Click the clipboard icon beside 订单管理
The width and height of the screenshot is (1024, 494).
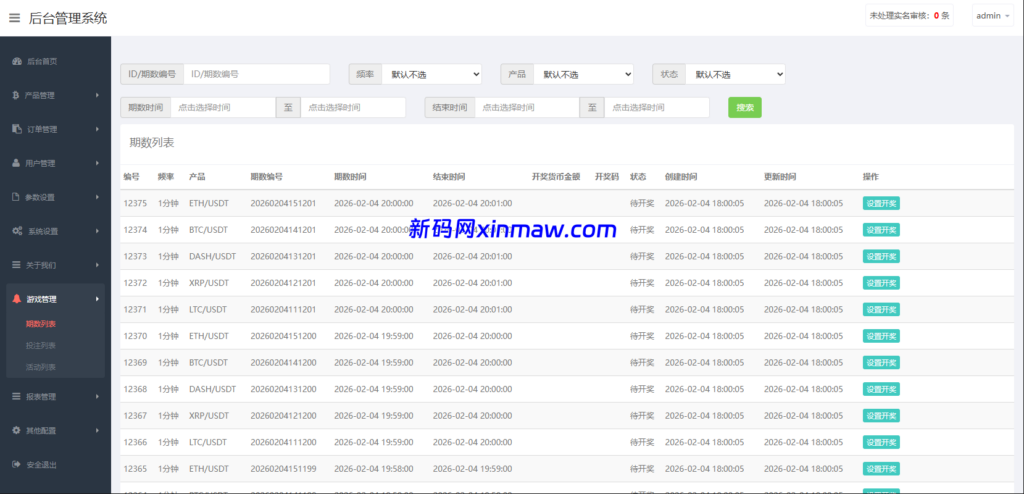pyautogui.click(x=17, y=129)
